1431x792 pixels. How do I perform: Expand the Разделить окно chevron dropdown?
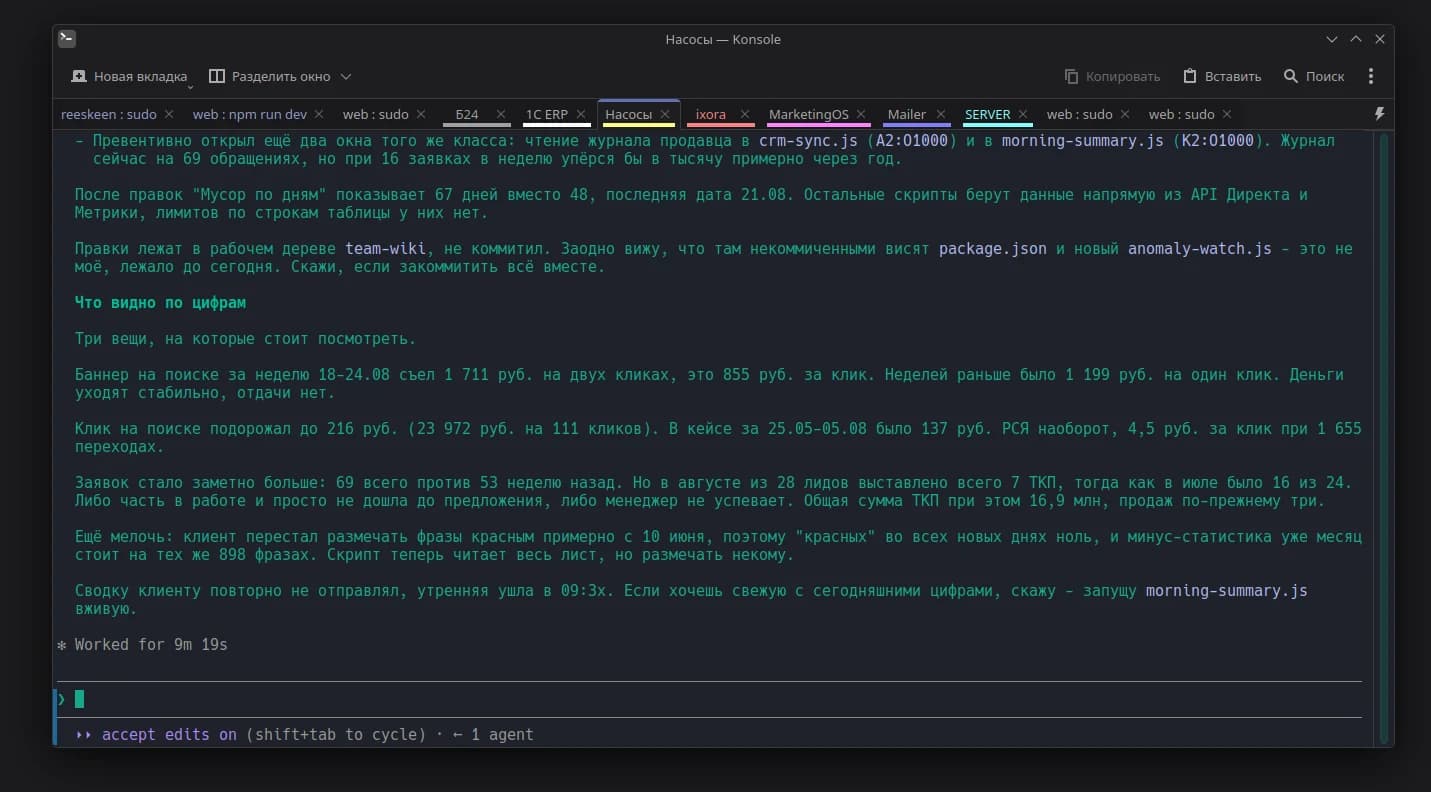pos(346,76)
